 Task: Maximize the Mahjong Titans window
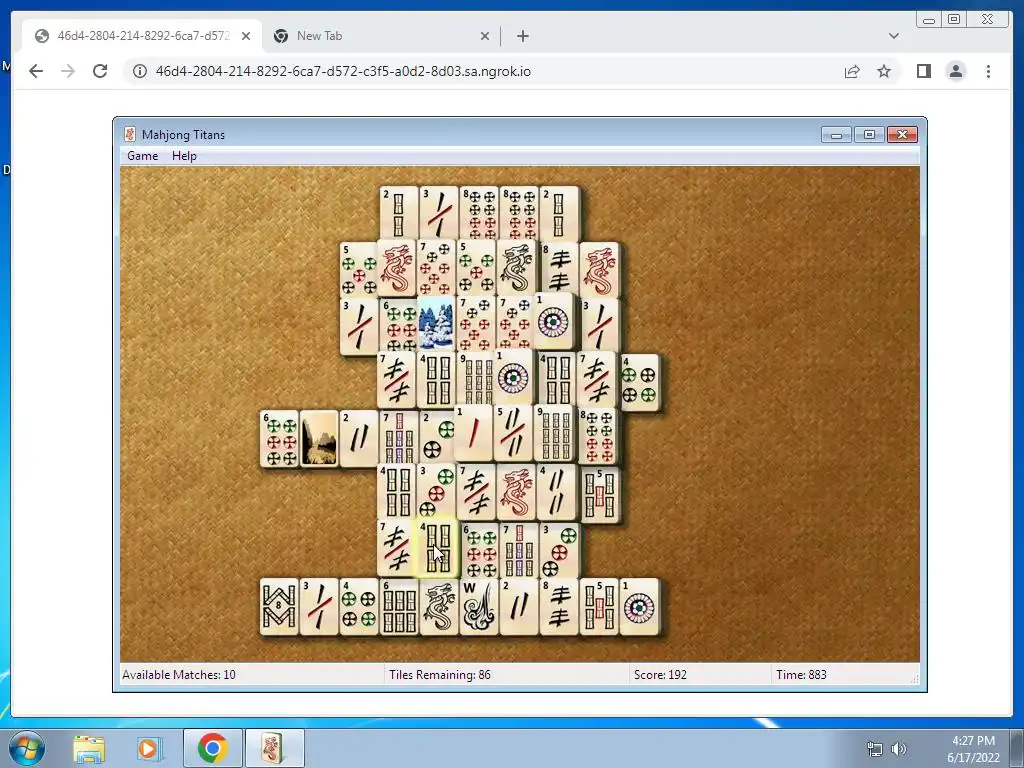pyautogui.click(x=869, y=135)
